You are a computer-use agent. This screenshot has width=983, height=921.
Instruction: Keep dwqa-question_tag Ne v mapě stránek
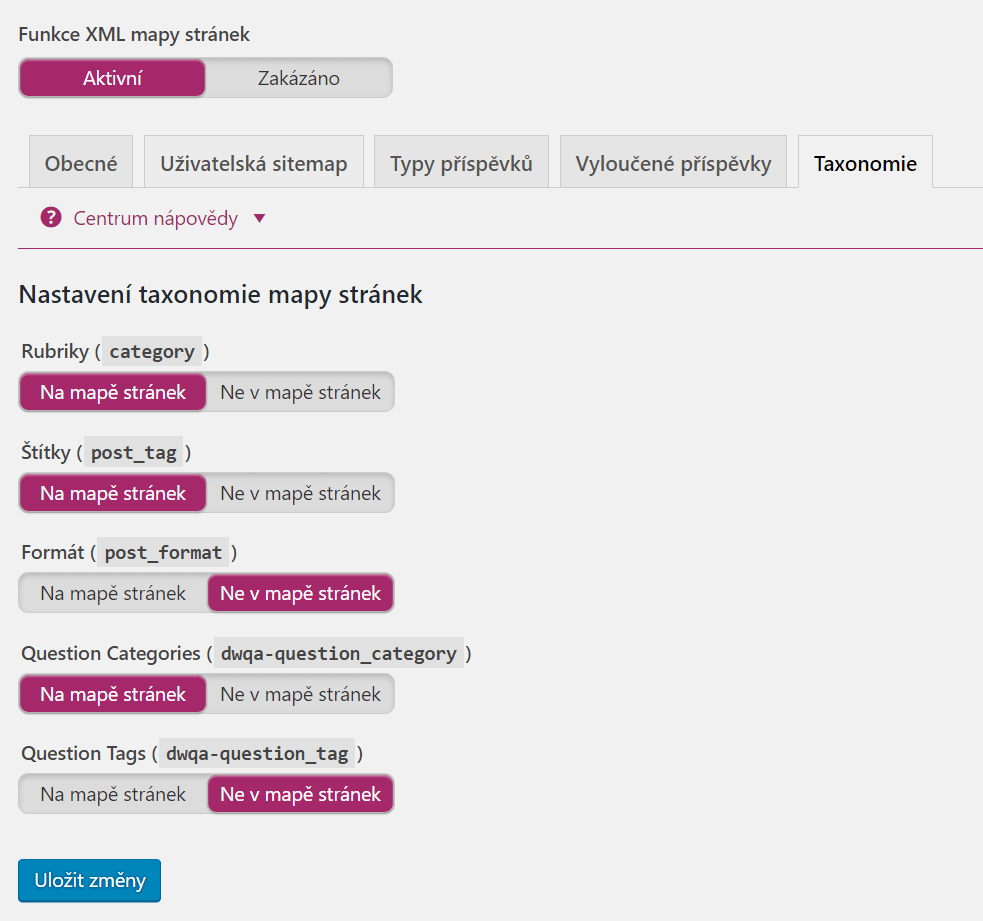[300, 794]
